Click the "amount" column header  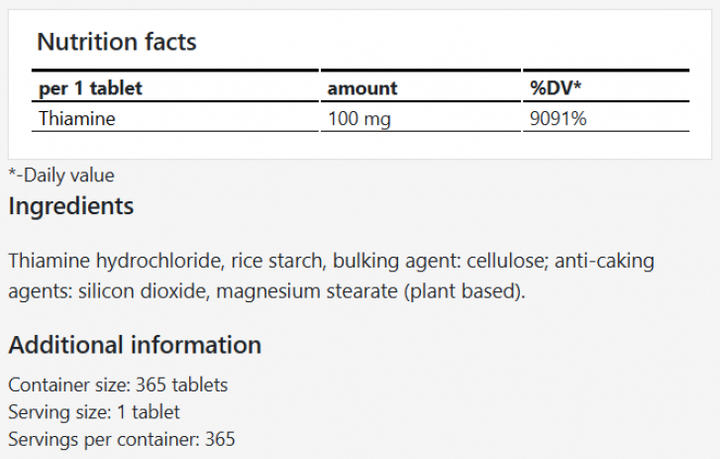click(x=362, y=88)
